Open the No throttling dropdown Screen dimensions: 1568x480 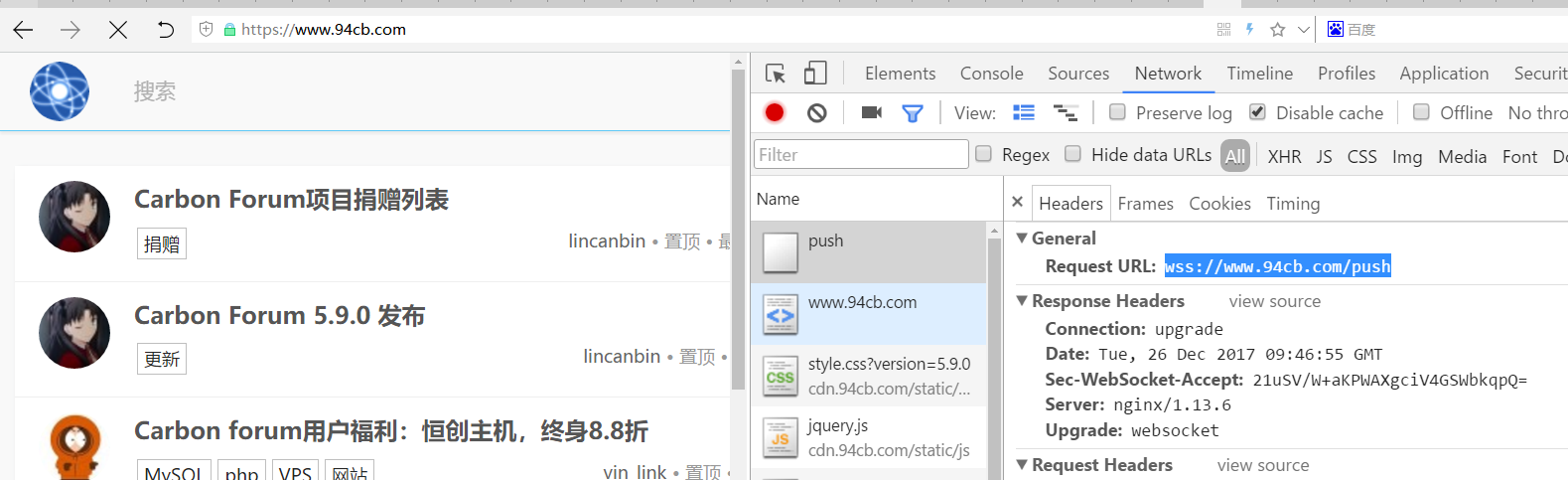1537,113
